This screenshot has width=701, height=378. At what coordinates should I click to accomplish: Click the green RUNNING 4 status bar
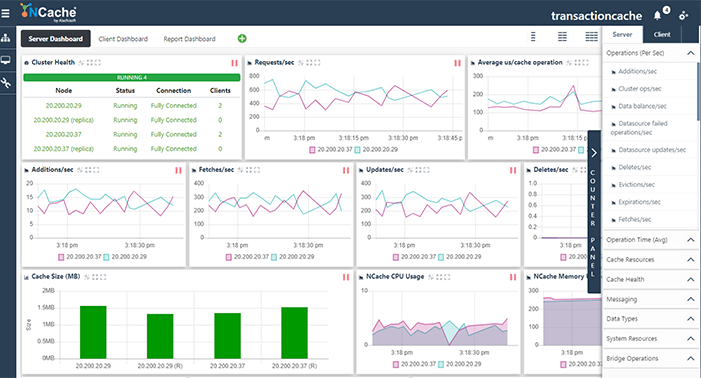click(131, 77)
